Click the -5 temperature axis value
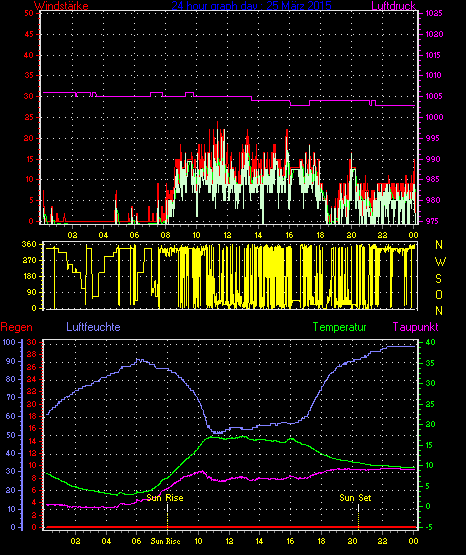The height and width of the screenshot is (555, 466). pos(428,527)
